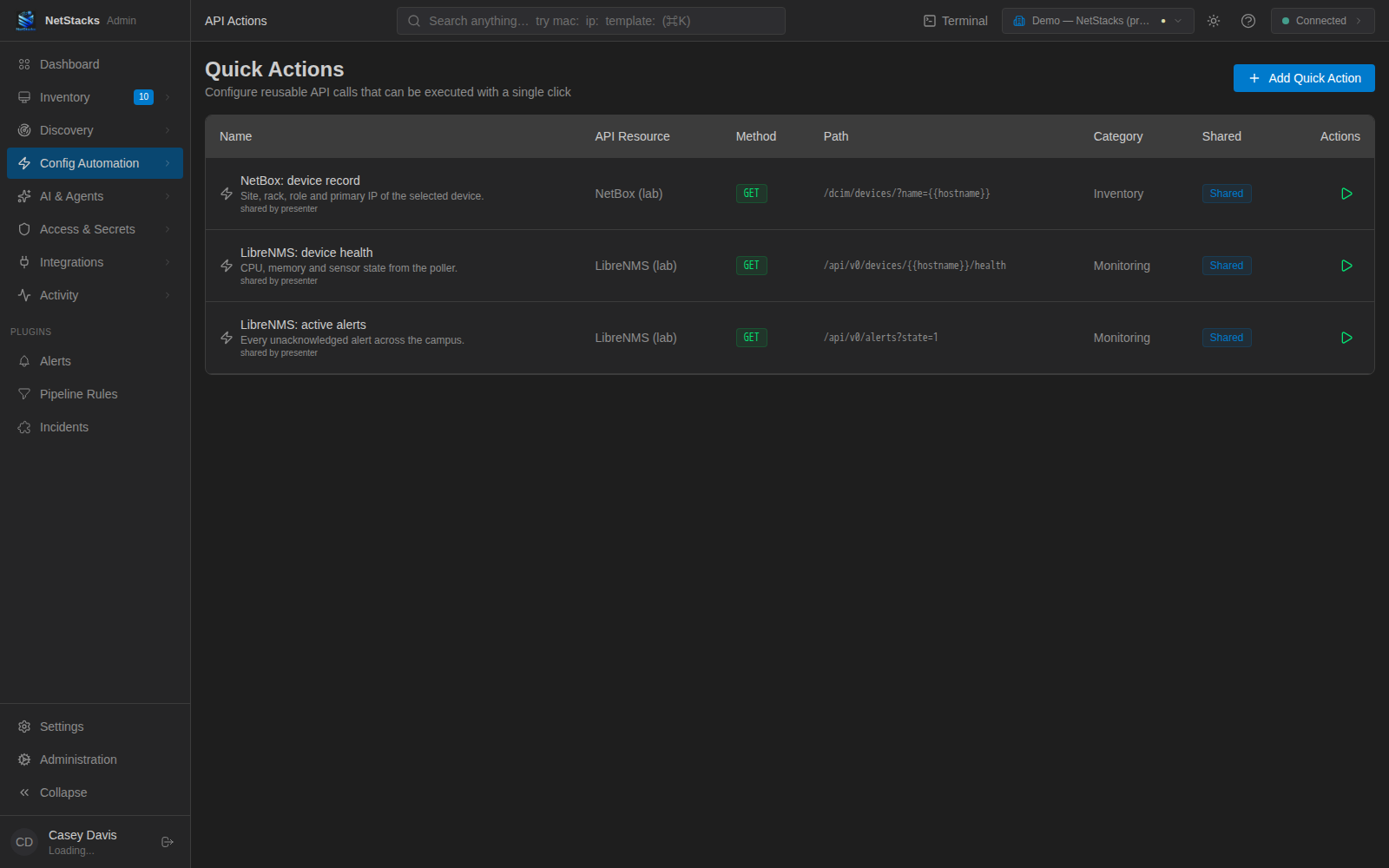The height and width of the screenshot is (868, 1389).
Task: Click the Administration cog icon
Action: (24, 759)
